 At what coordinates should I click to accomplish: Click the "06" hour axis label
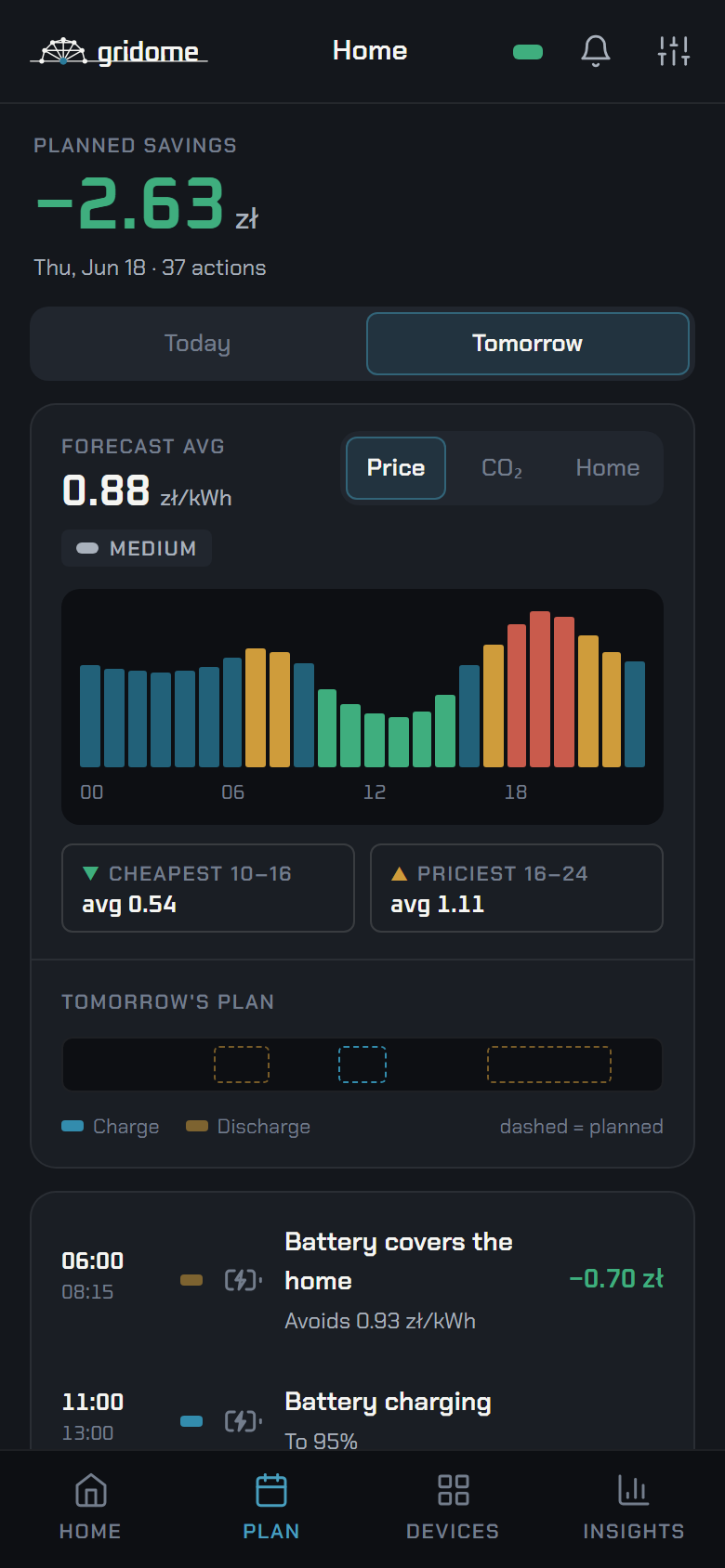(x=233, y=792)
